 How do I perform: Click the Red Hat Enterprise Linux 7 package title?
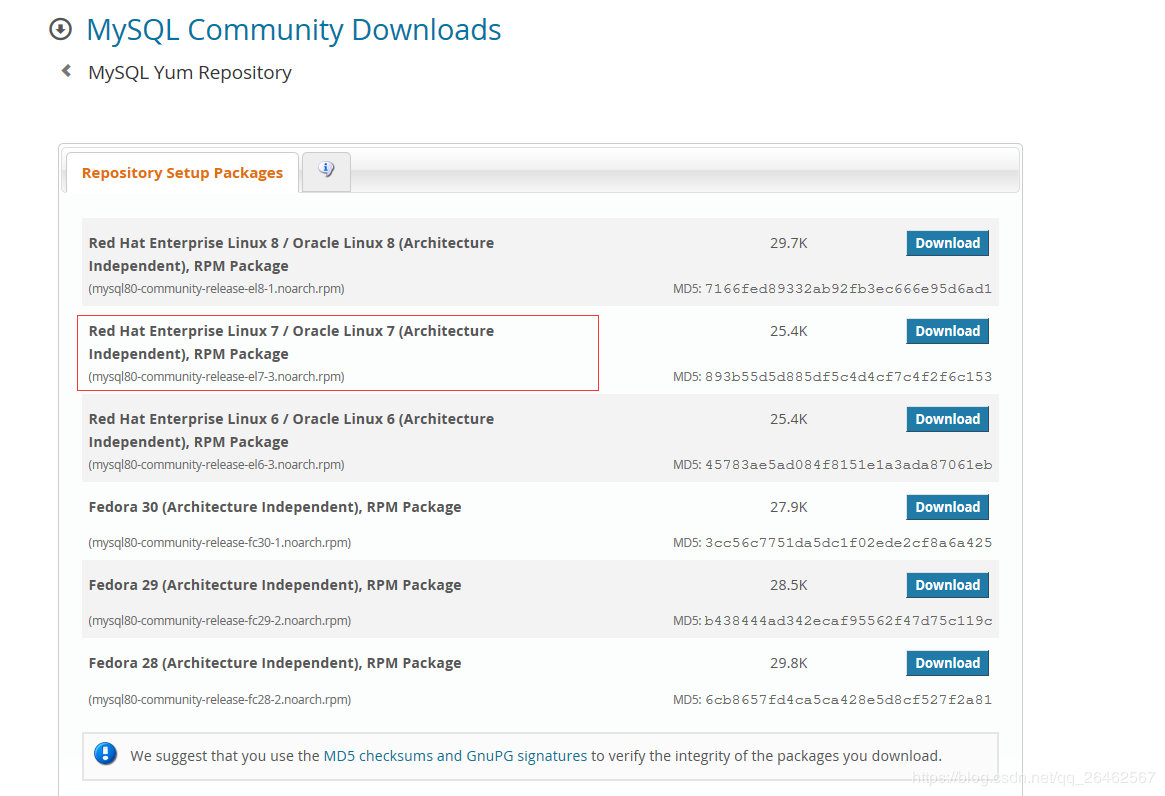291,342
